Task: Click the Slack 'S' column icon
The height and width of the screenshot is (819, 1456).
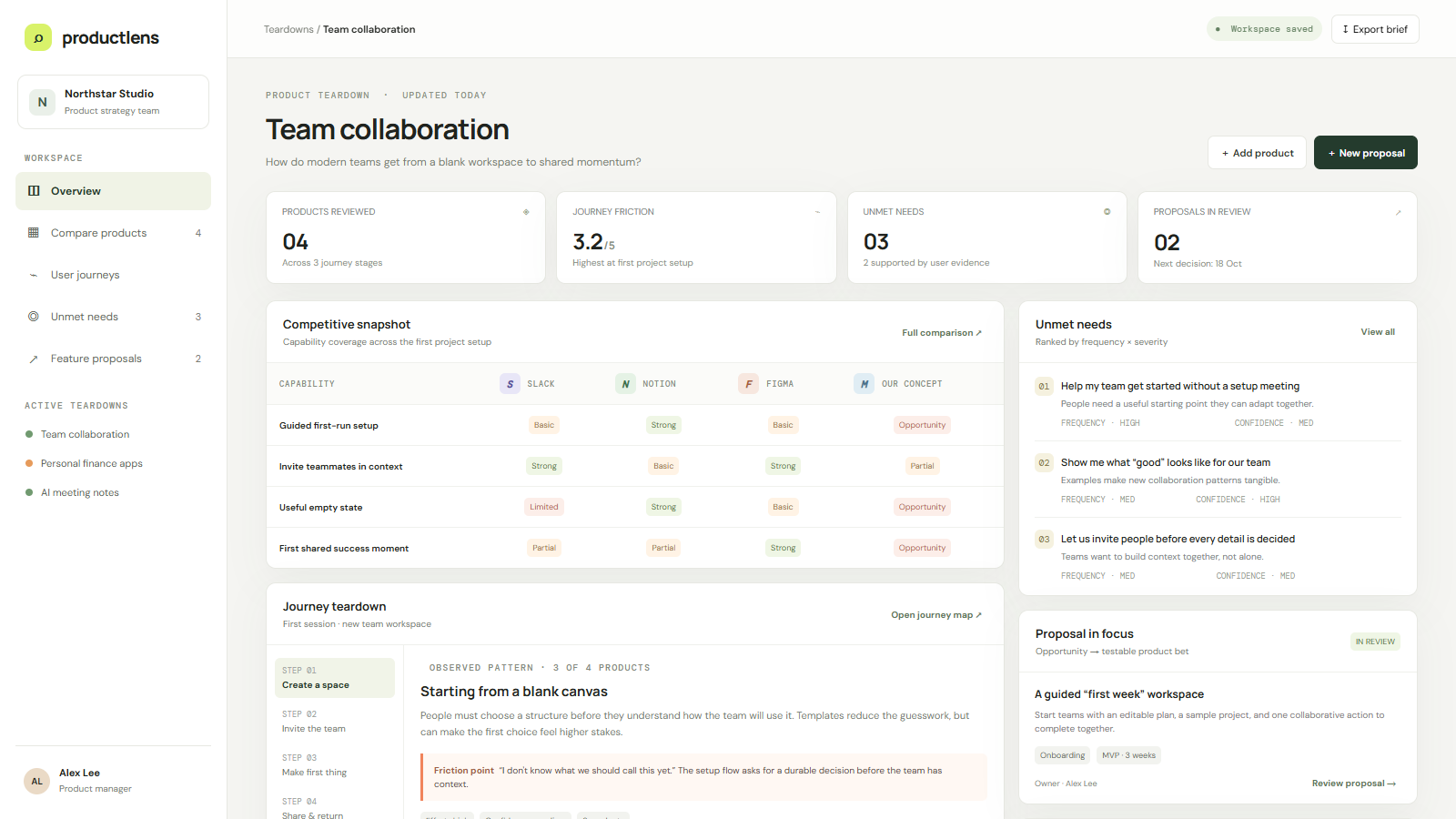Action: point(510,384)
